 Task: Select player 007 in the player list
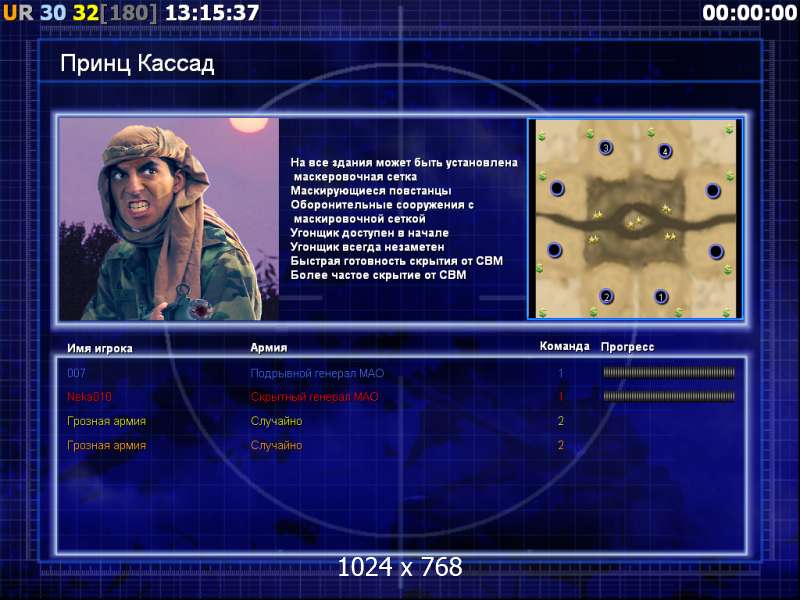77,373
